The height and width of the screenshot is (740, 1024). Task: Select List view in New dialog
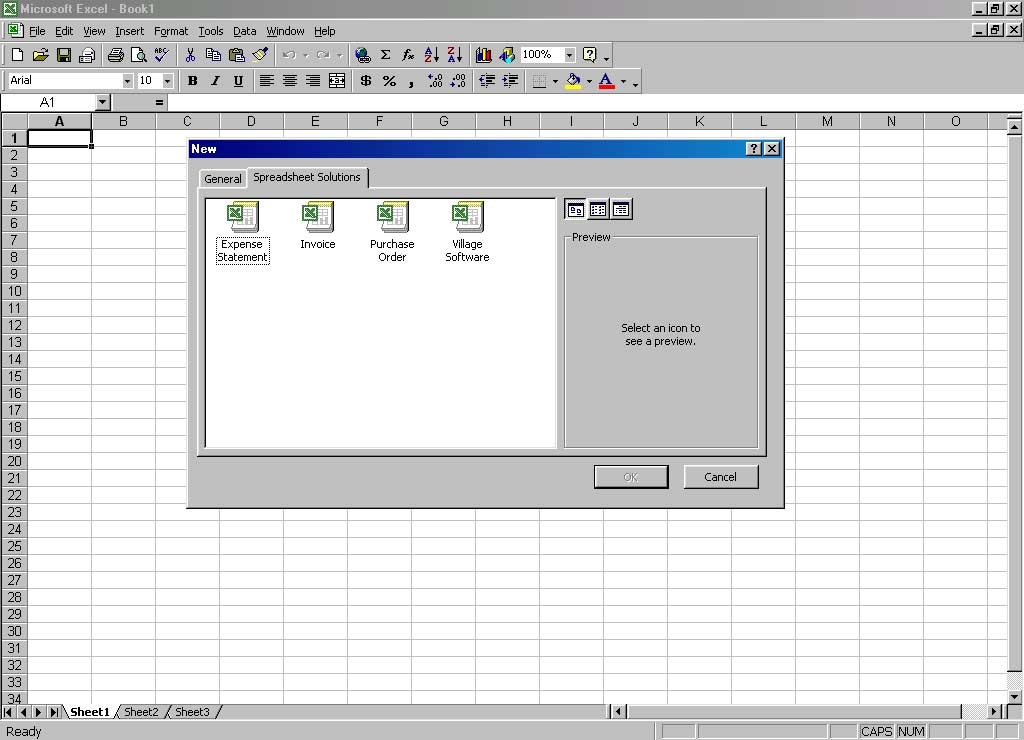coord(598,210)
